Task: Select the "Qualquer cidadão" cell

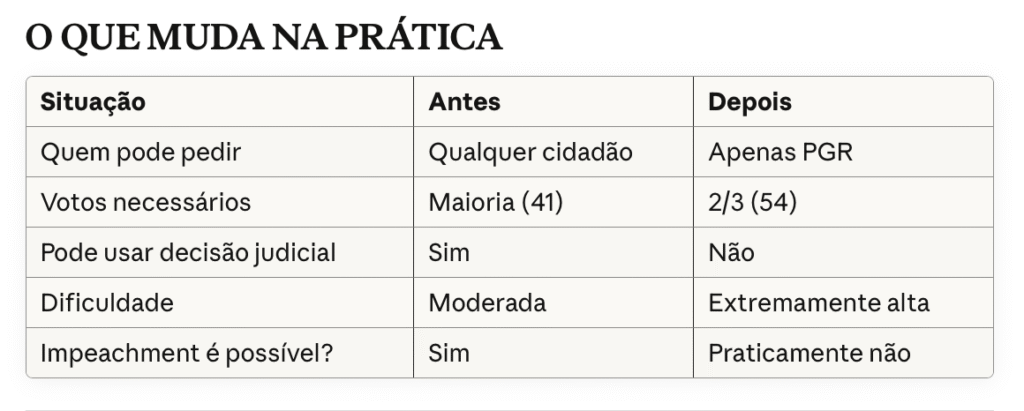Action: pos(530,153)
